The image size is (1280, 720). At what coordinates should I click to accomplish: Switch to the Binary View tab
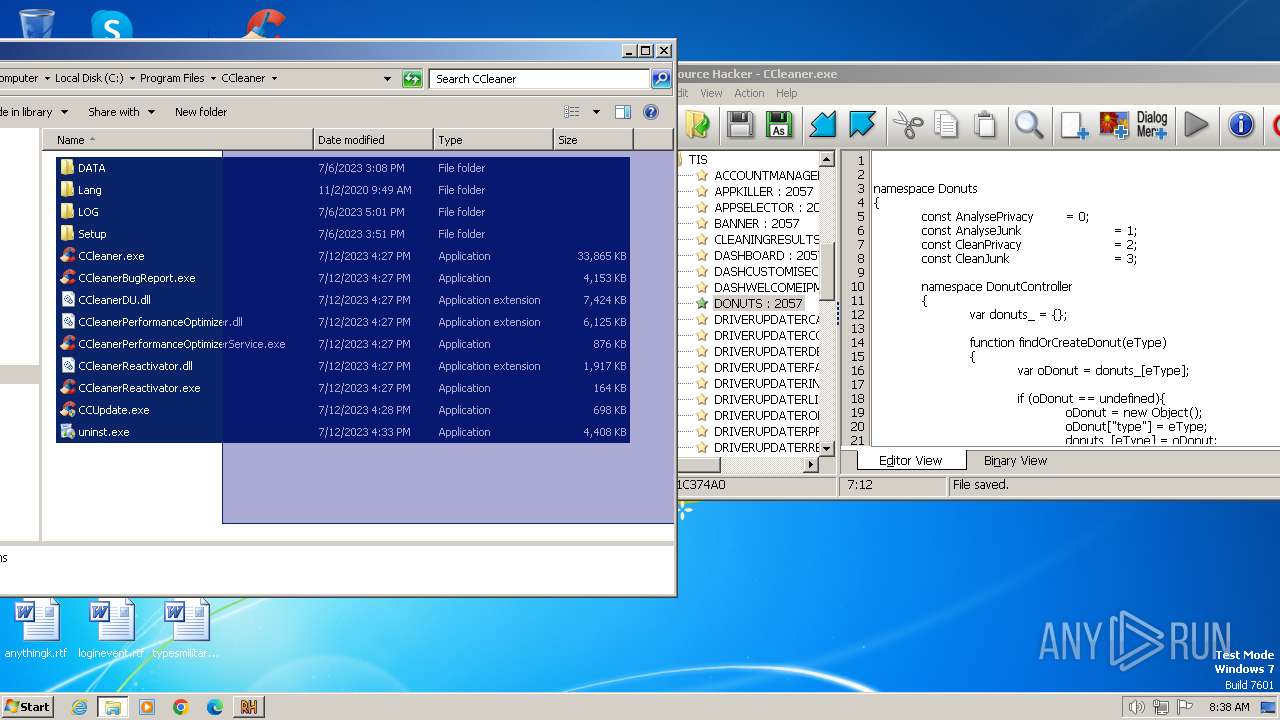click(x=1015, y=460)
